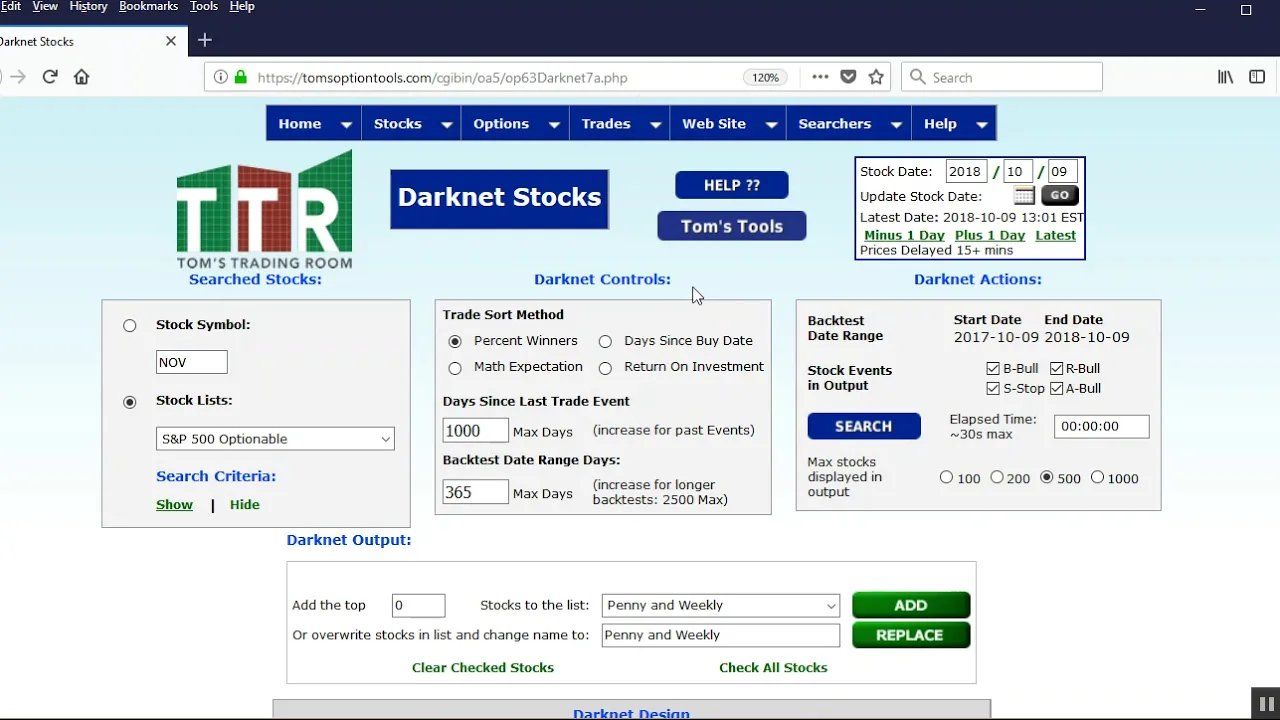Open the browser History menu

(x=88, y=7)
